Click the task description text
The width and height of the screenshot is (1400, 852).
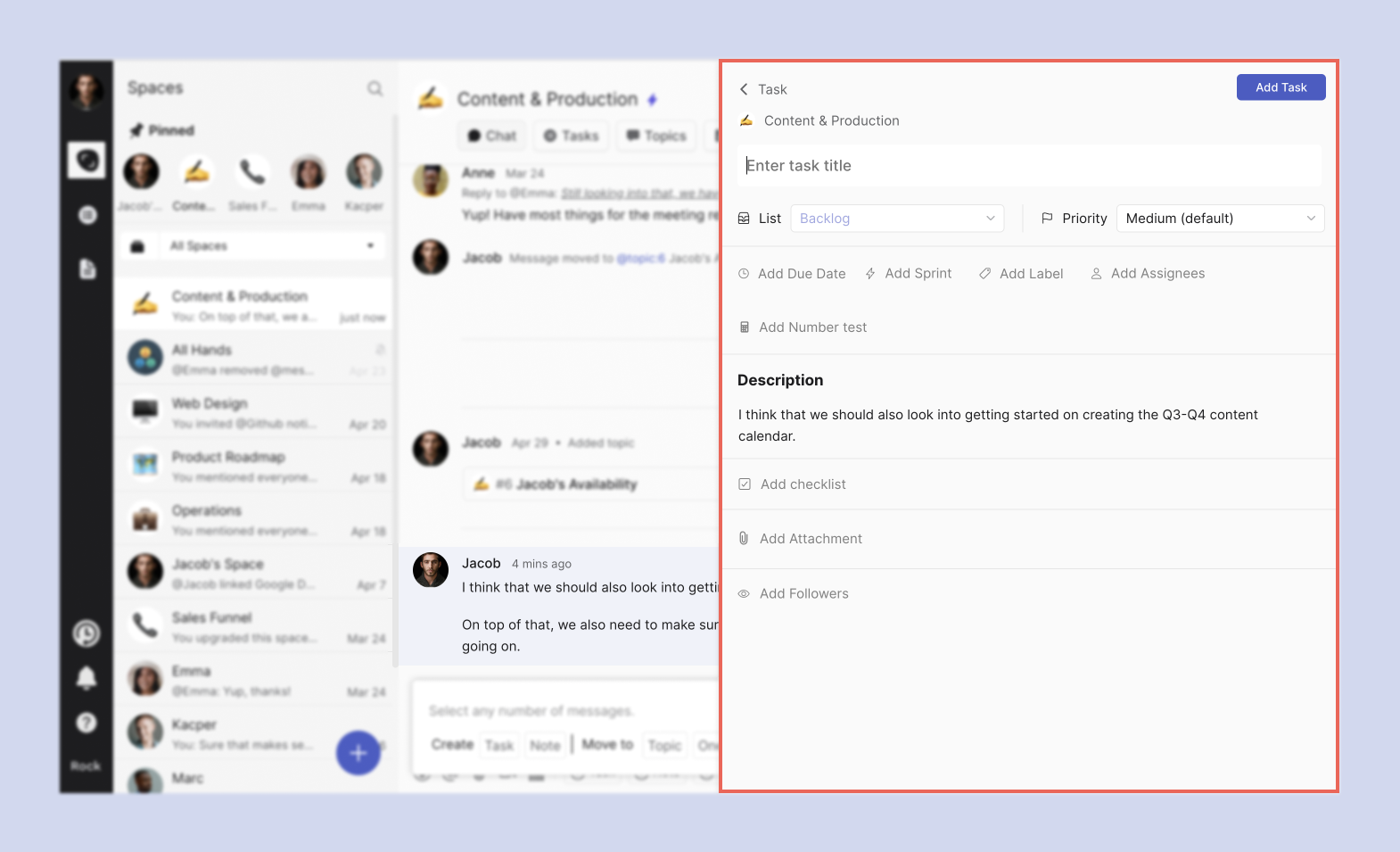[997, 426]
